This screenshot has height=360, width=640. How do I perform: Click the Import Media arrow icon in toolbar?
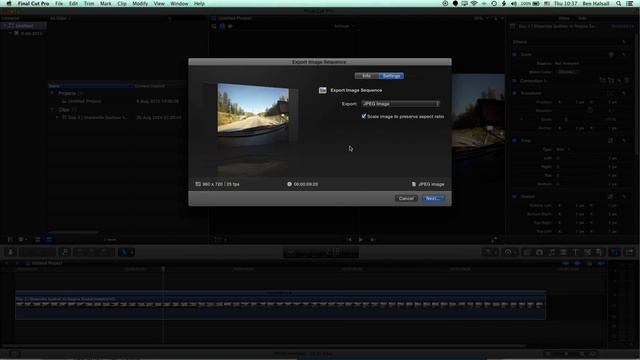tap(11, 252)
